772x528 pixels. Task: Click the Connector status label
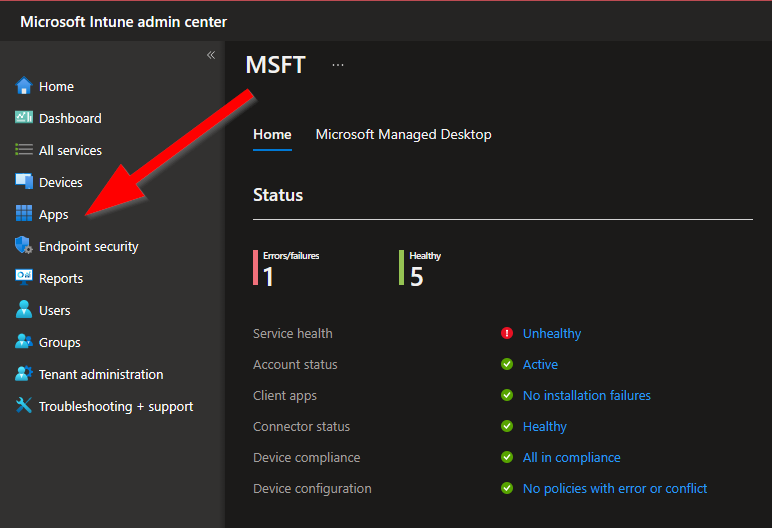[301, 427]
